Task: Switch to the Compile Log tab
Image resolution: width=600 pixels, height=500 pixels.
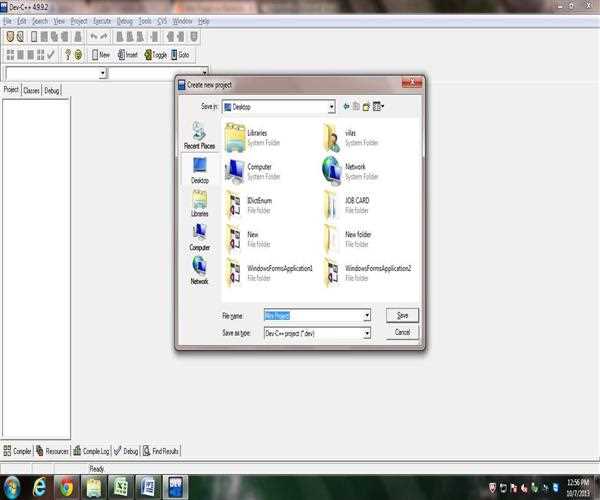Action: pos(93,451)
